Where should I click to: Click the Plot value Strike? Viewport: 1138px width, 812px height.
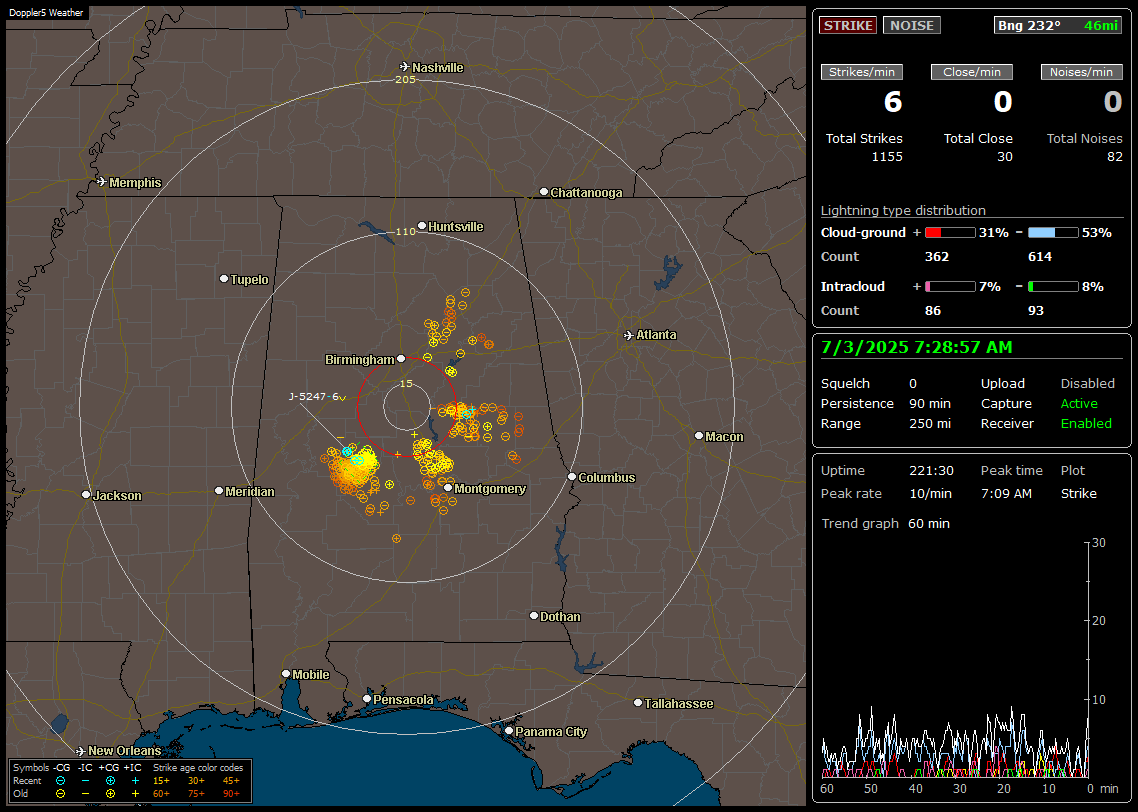coord(1078,493)
